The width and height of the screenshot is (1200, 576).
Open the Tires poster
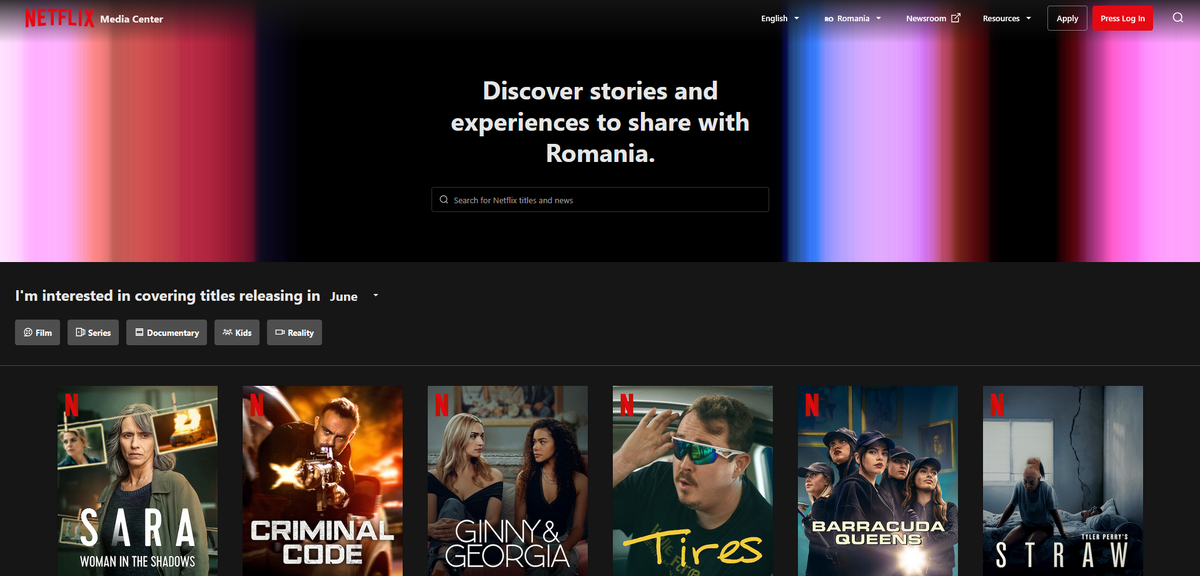[693, 481]
